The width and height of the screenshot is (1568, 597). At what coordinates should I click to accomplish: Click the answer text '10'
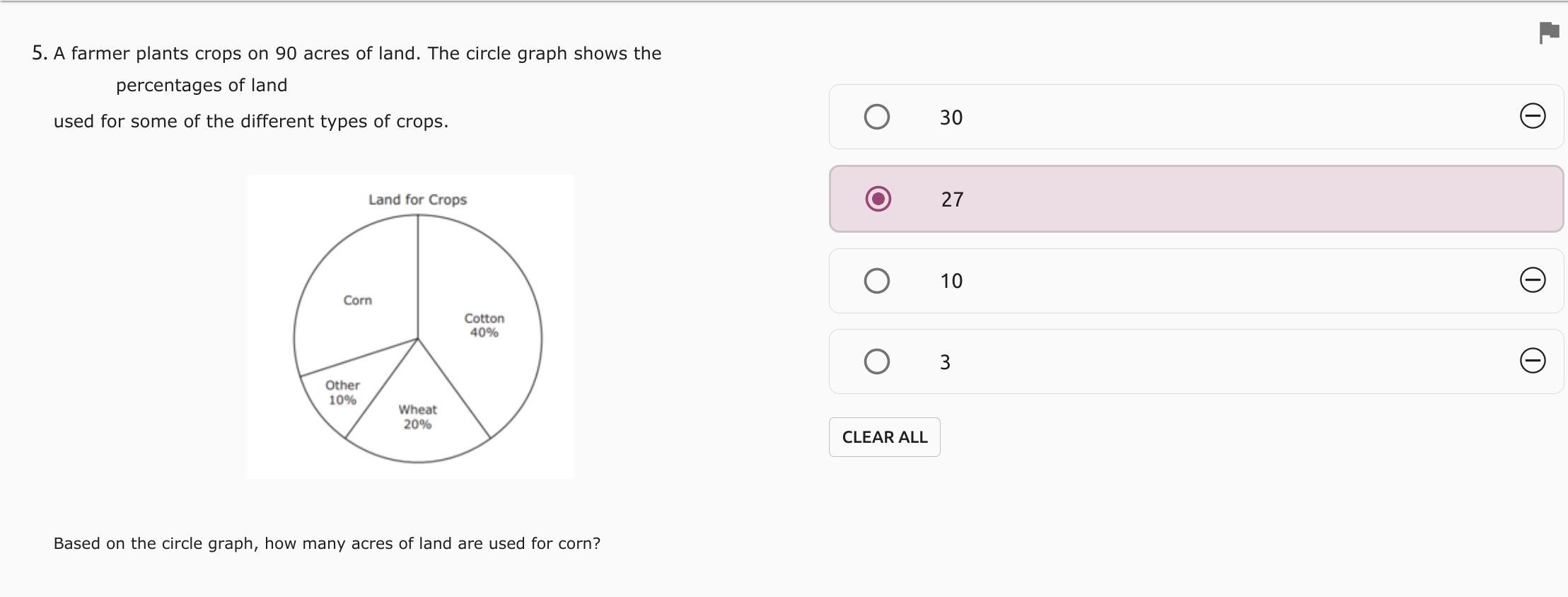click(951, 281)
